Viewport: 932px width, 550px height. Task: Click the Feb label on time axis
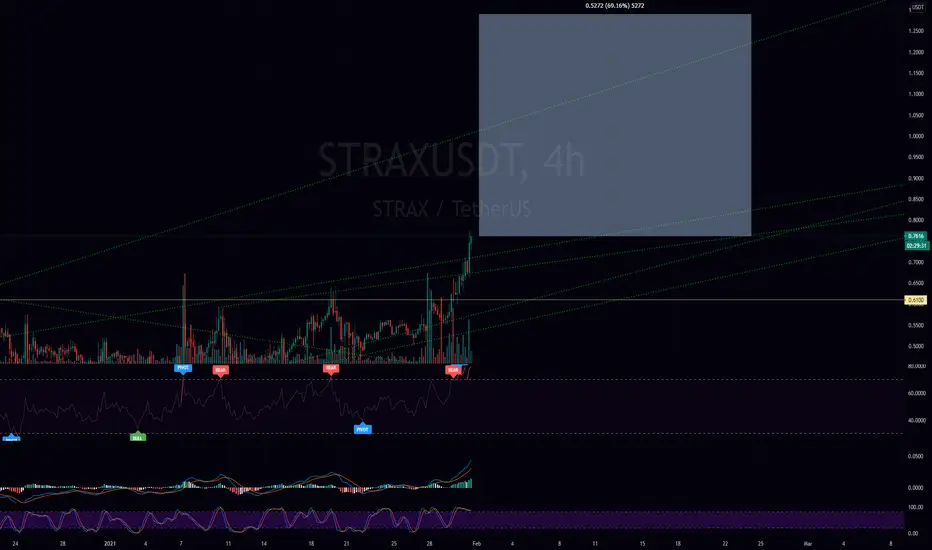[476, 543]
